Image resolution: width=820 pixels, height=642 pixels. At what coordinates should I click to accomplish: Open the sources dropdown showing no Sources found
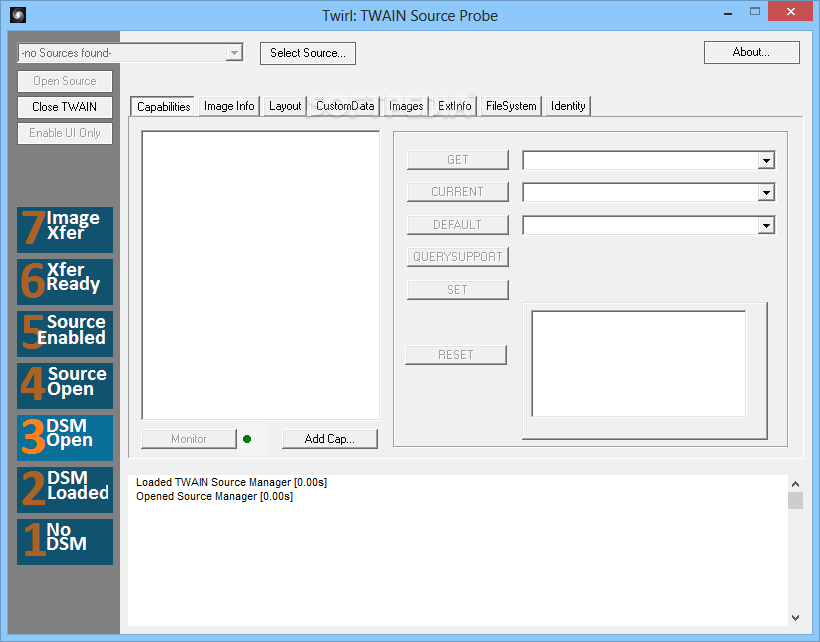130,53
